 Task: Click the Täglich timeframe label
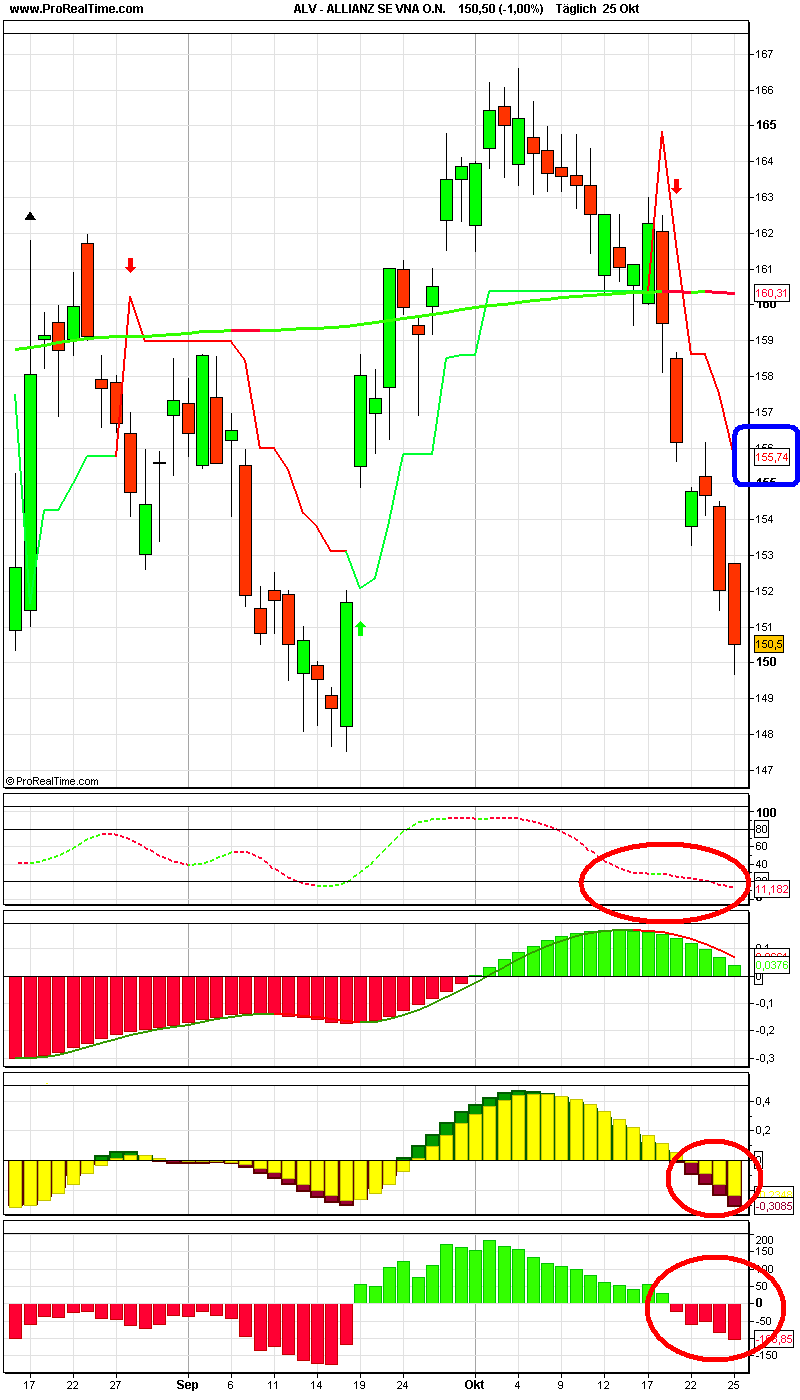tap(577, 9)
